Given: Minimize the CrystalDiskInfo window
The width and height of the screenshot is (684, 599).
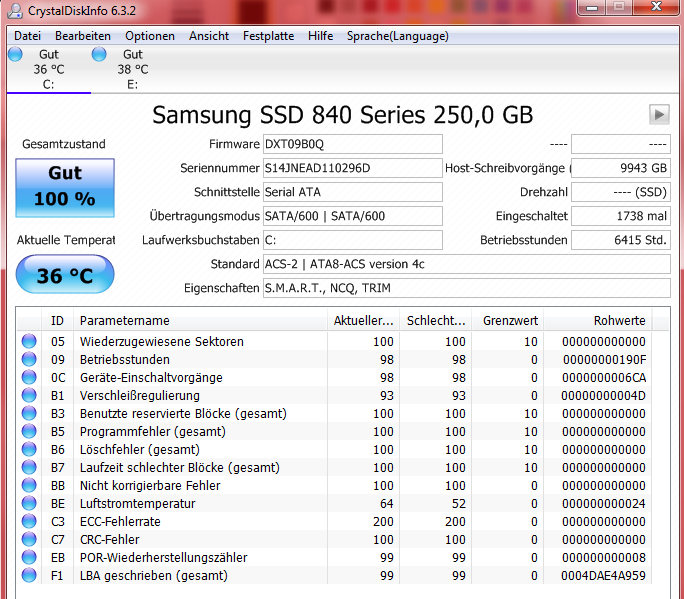Looking at the screenshot, I should (592, 7).
